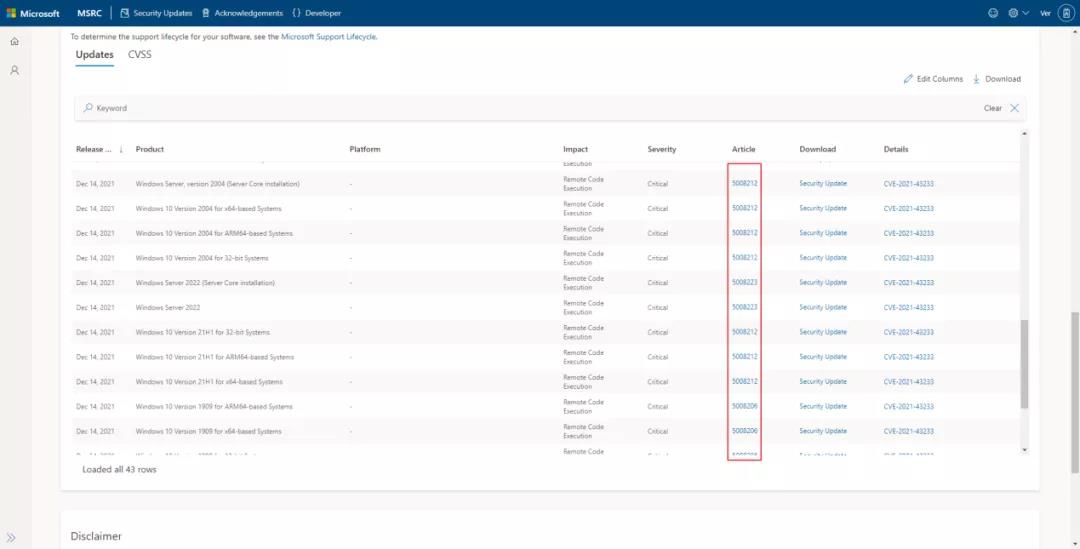Click the 'Loaded all 43 rows' status text
1080x549 pixels.
(119, 470)
